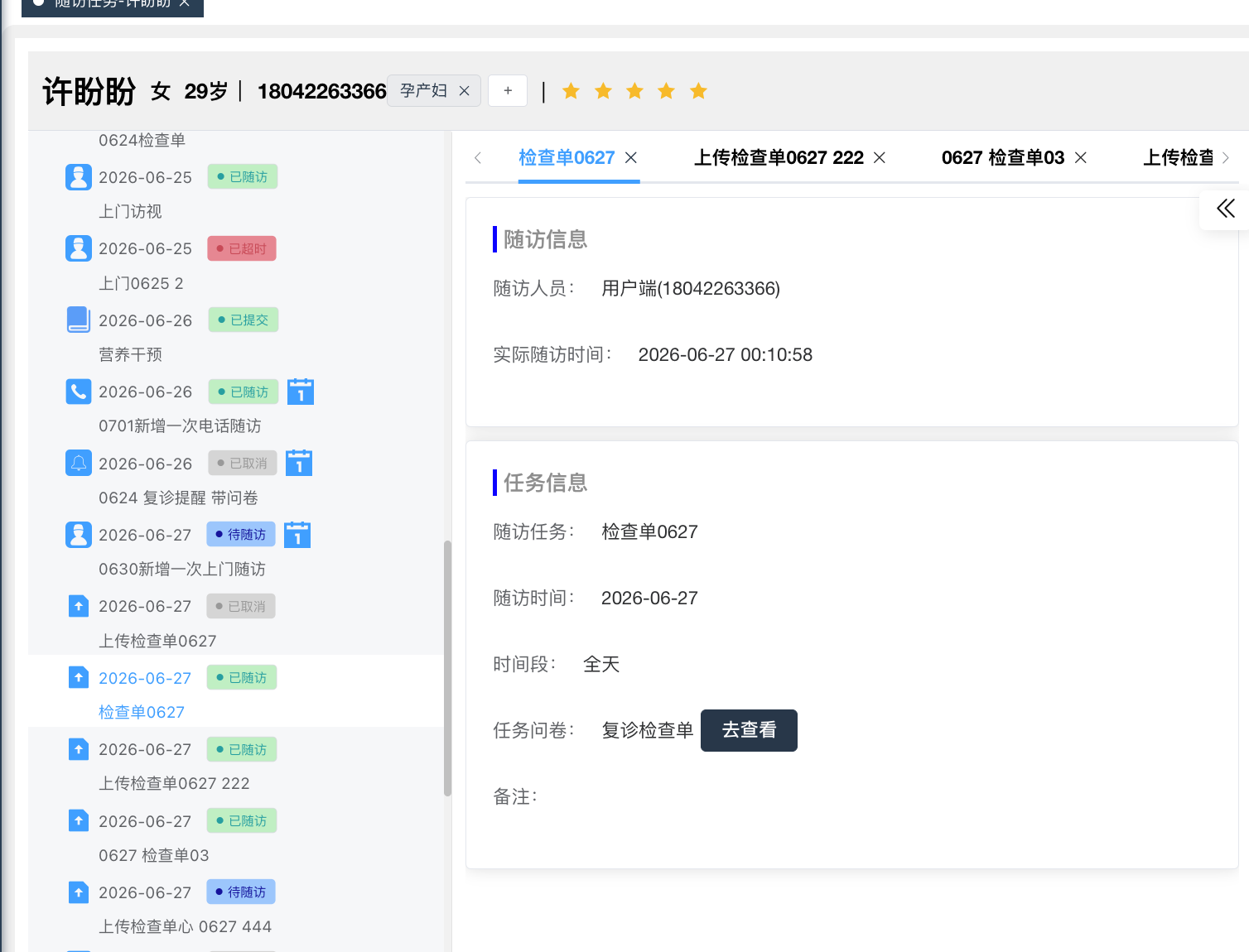Set rating to the second star
The width and height of the screenshot is (1249, 952).
pos(603,91)
